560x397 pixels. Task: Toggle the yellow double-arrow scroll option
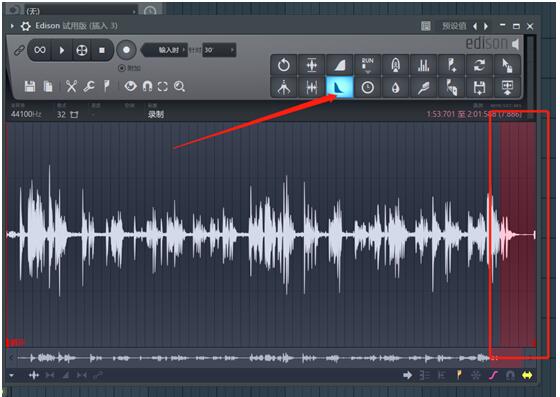527,375
